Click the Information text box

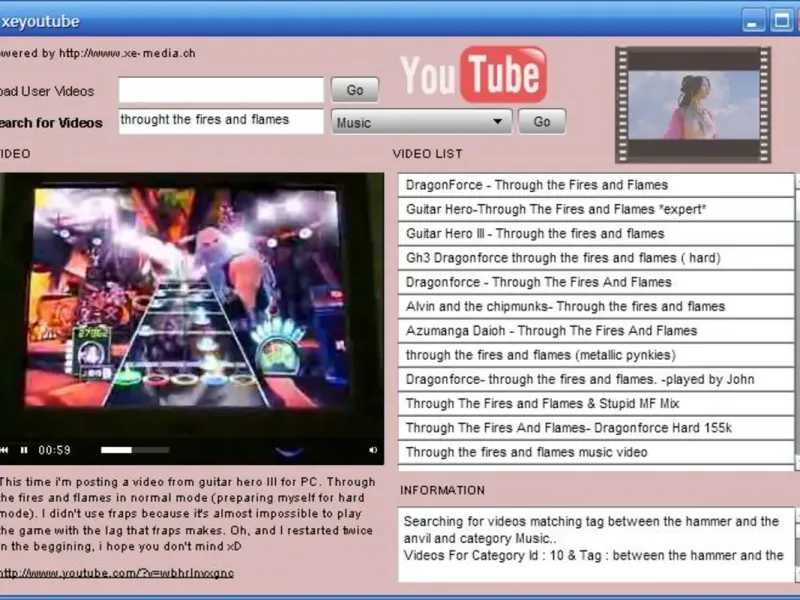point(596,544)
